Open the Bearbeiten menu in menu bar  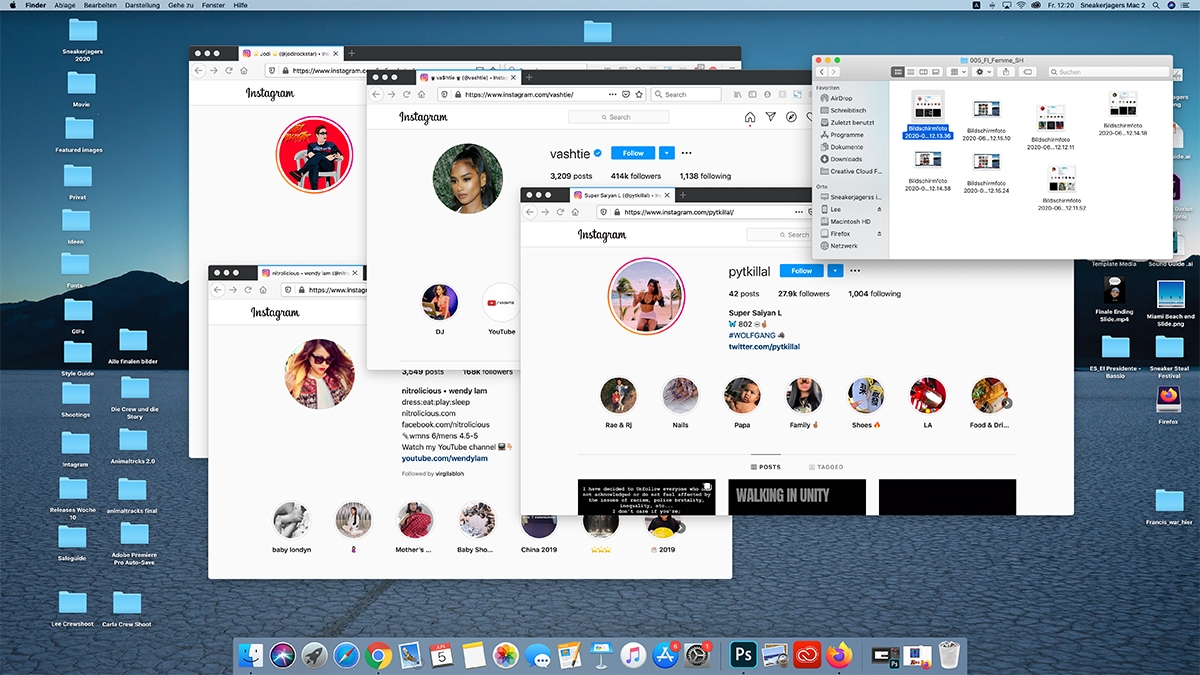[x=108, y=5]
